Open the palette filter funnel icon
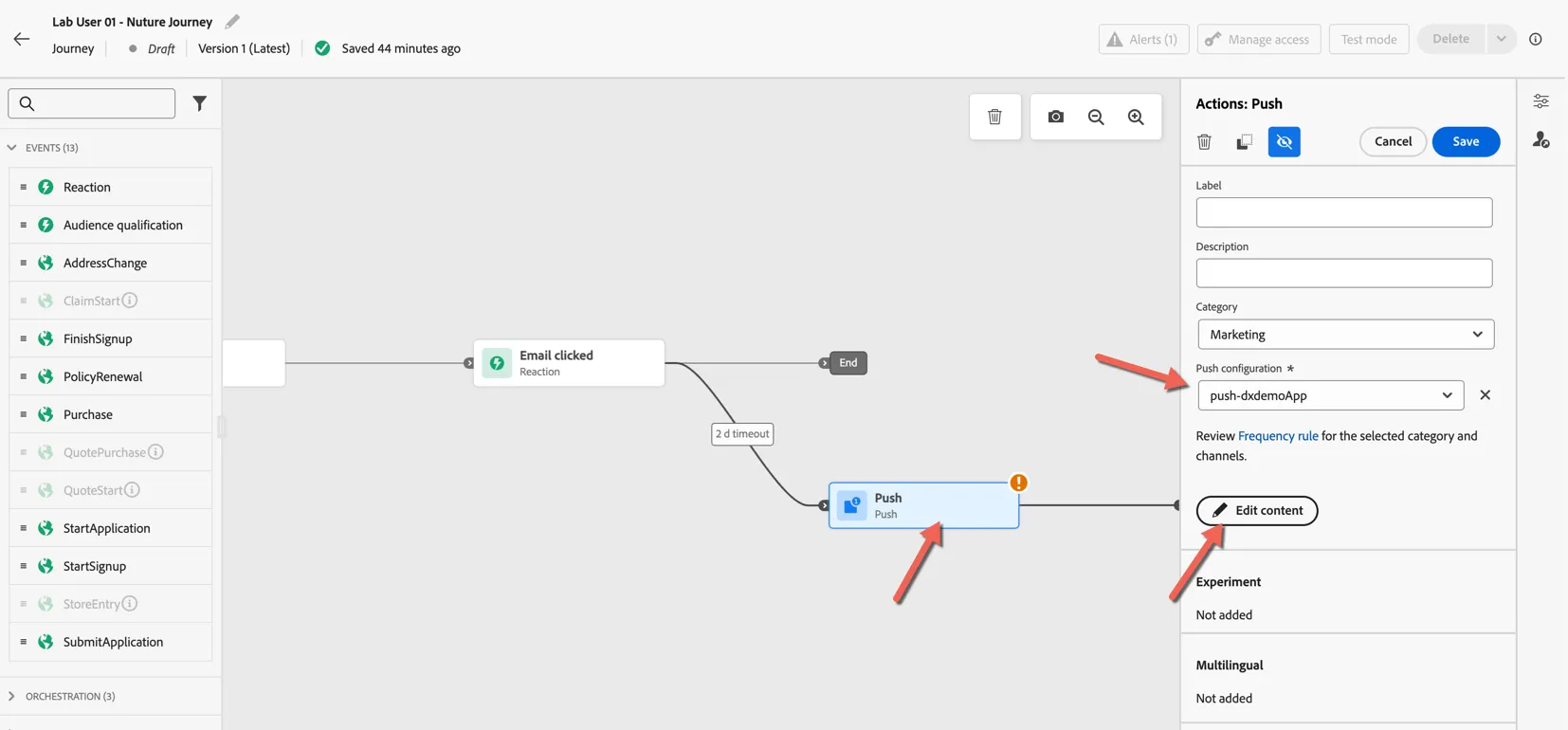Viewport: 1568px width, 730px height. (x=199, y=103)
